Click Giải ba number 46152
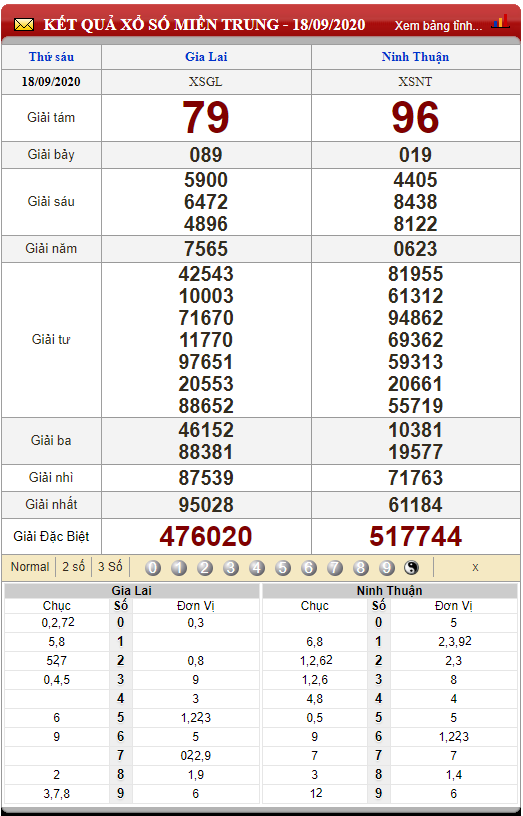The width and height of the screenshot is (523, 816). pos(206,430)
